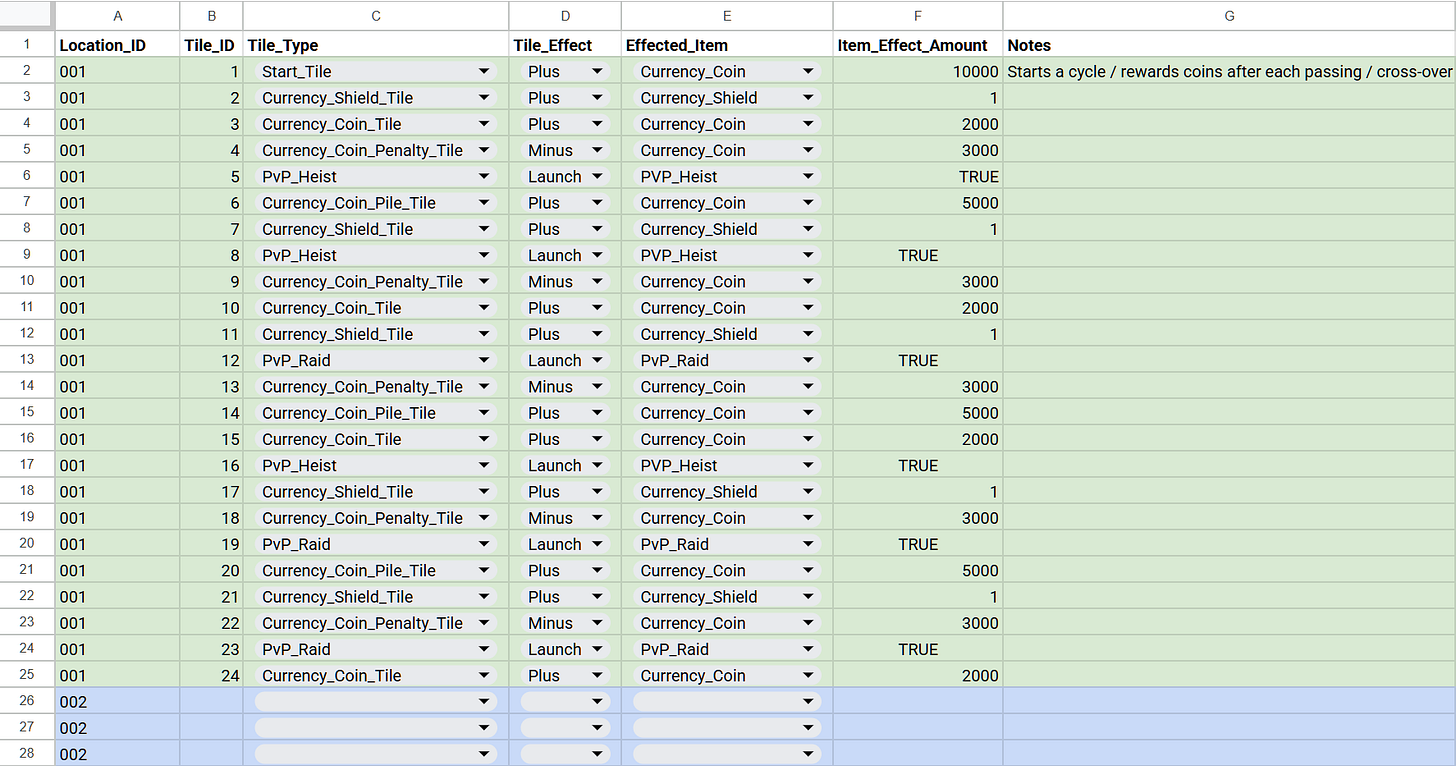The width and height of the screenshot is (1456, 766).
Task: Open Effected_Item dropdown in row 3 Currency_Shield
Action: pyautogui.click(x=808, y=98)
